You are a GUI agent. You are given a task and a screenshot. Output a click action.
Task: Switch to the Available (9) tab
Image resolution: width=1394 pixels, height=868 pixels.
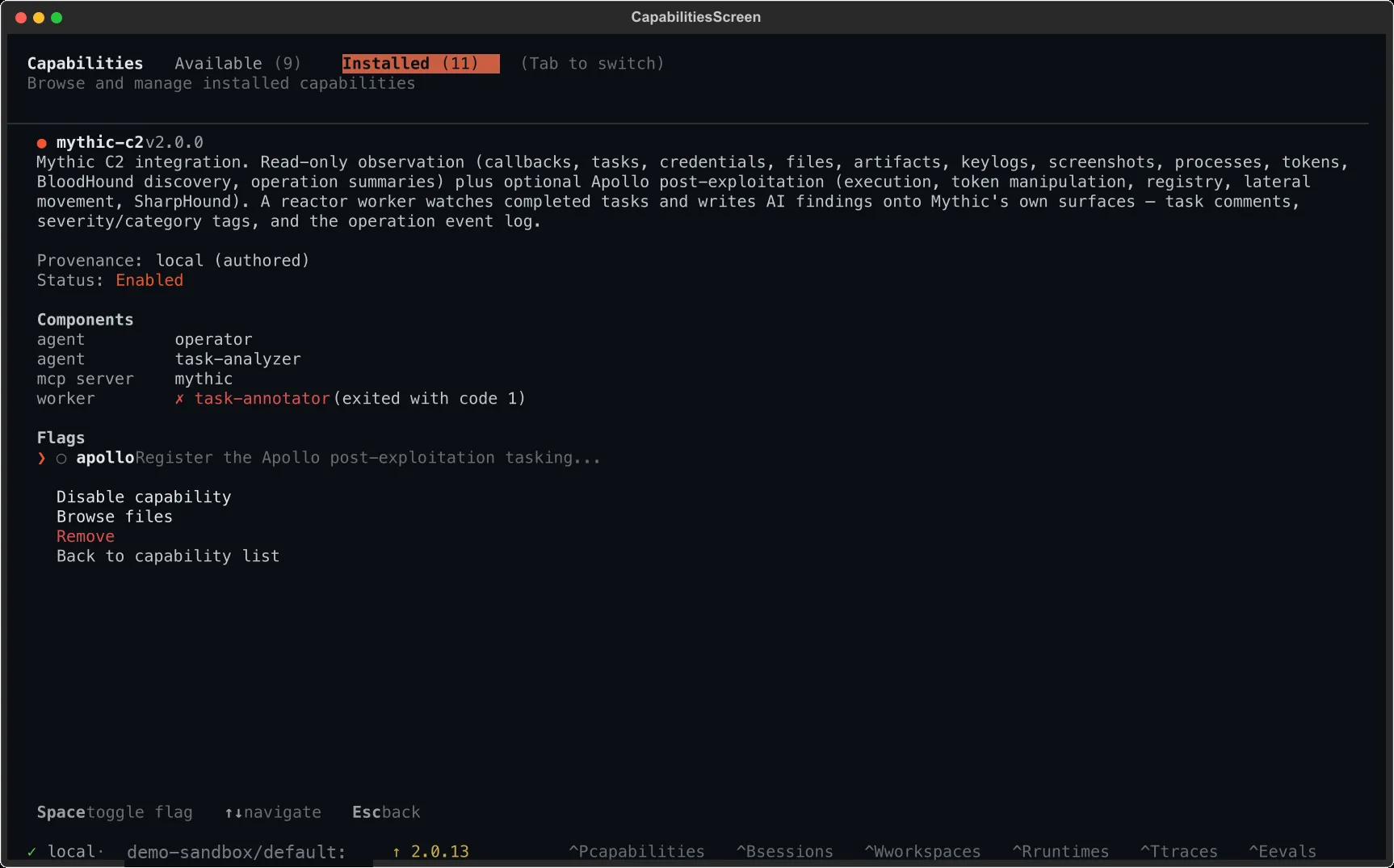tap(237, 63)
